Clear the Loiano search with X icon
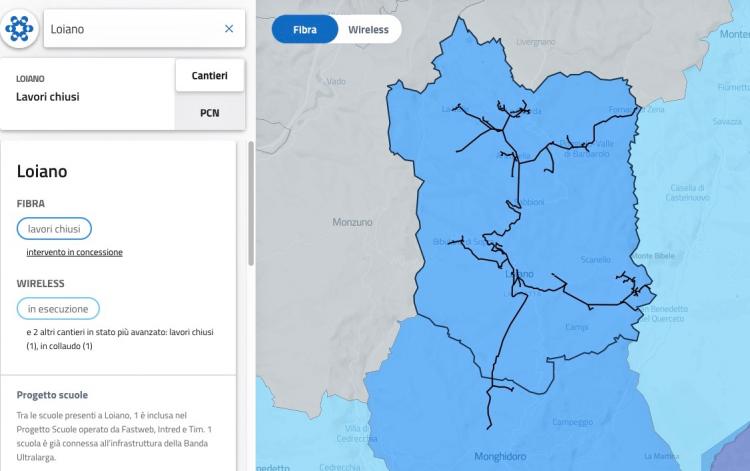750x471 pixels. 229,29
